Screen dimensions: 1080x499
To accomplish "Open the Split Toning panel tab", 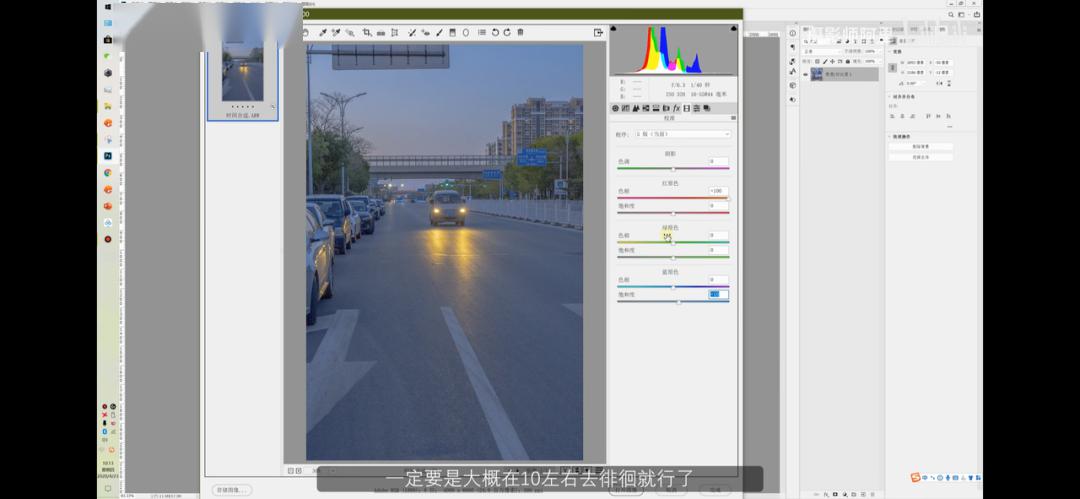I will pos(656,108).
